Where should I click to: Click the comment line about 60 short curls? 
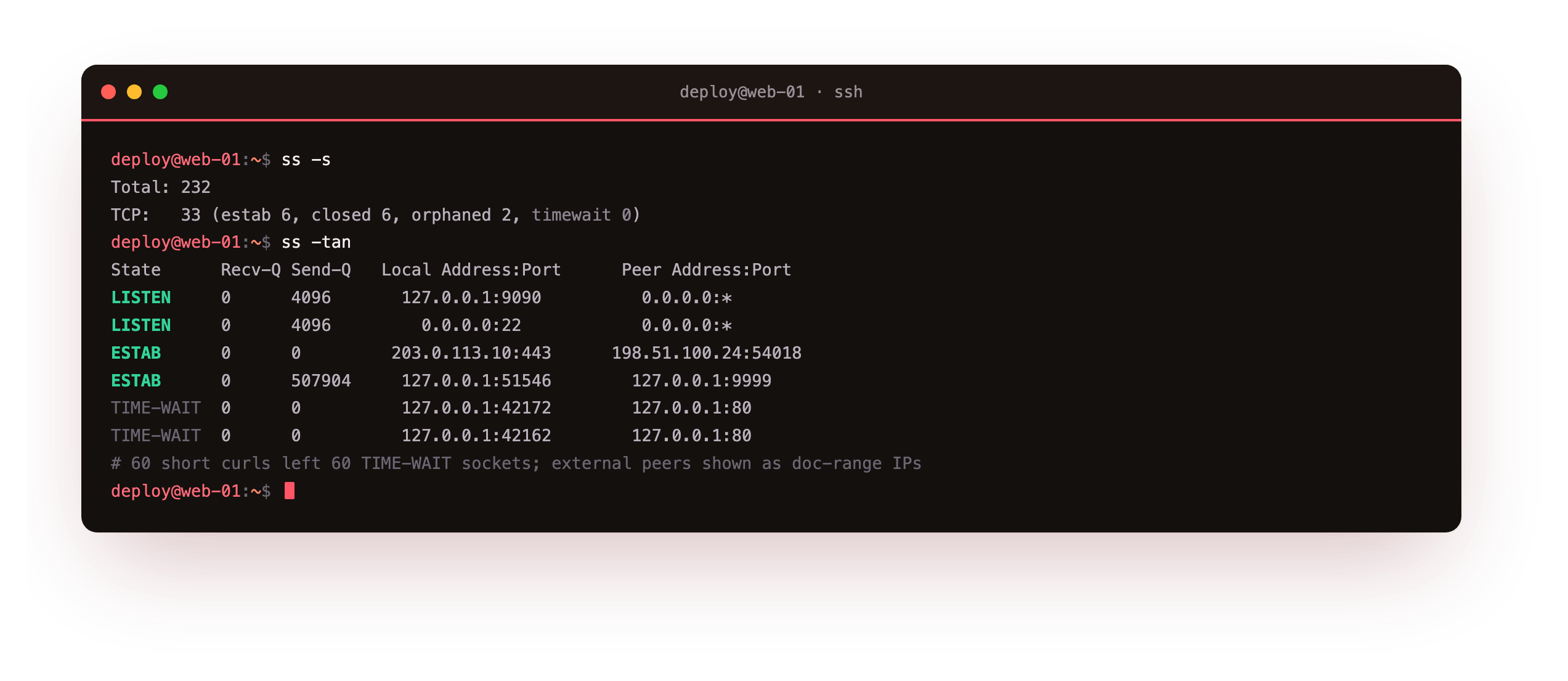tap(516, 463)
